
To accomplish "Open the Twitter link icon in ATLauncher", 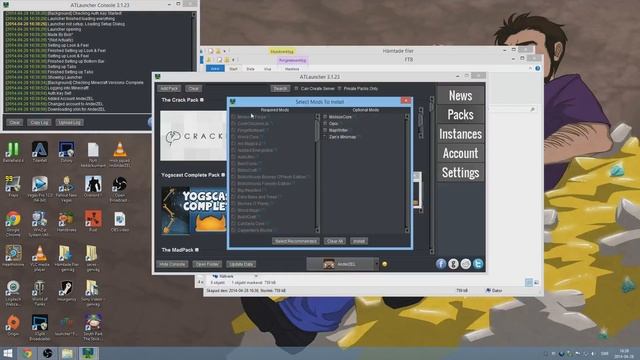I will (478, 264).
